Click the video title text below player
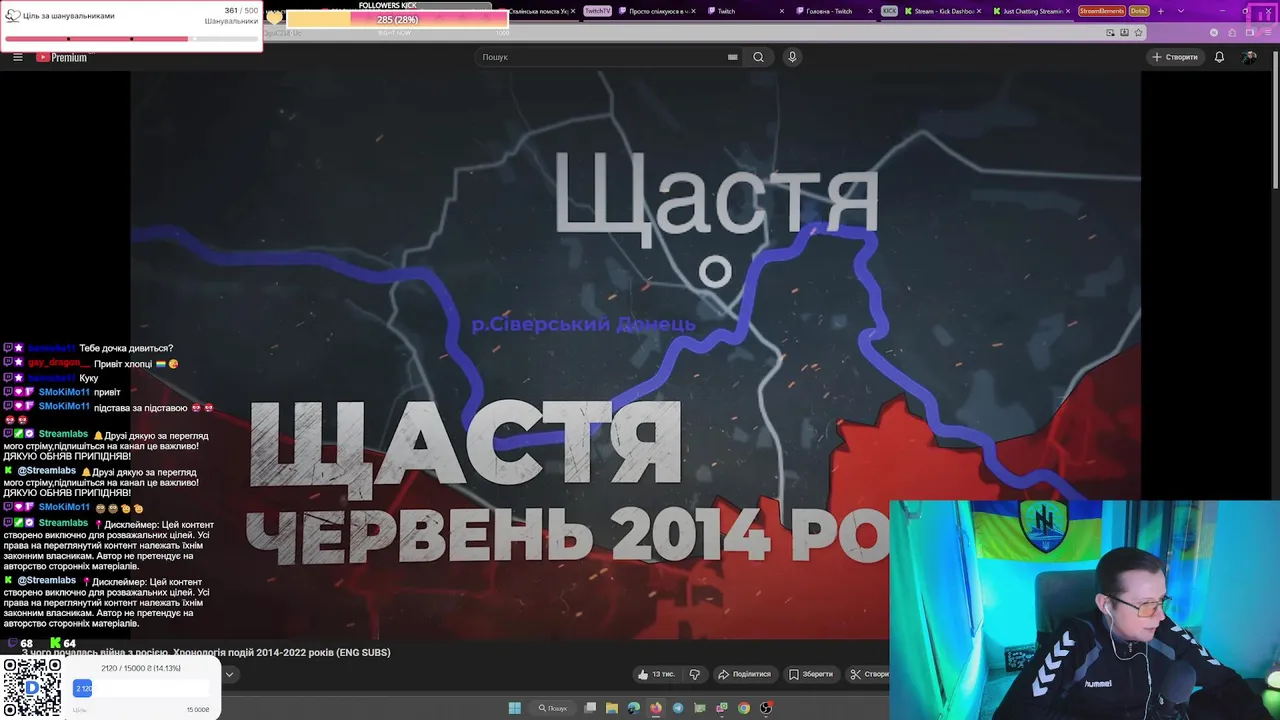1280x720 pixels. point(206,652)
